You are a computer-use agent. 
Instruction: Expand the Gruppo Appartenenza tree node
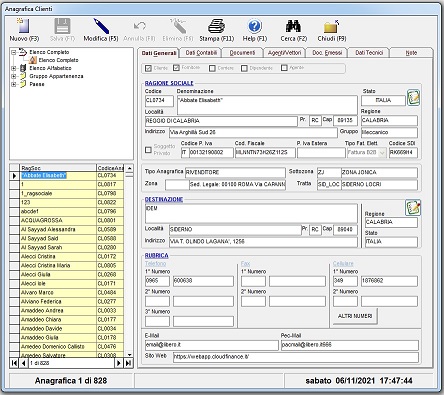pos(14,76)
